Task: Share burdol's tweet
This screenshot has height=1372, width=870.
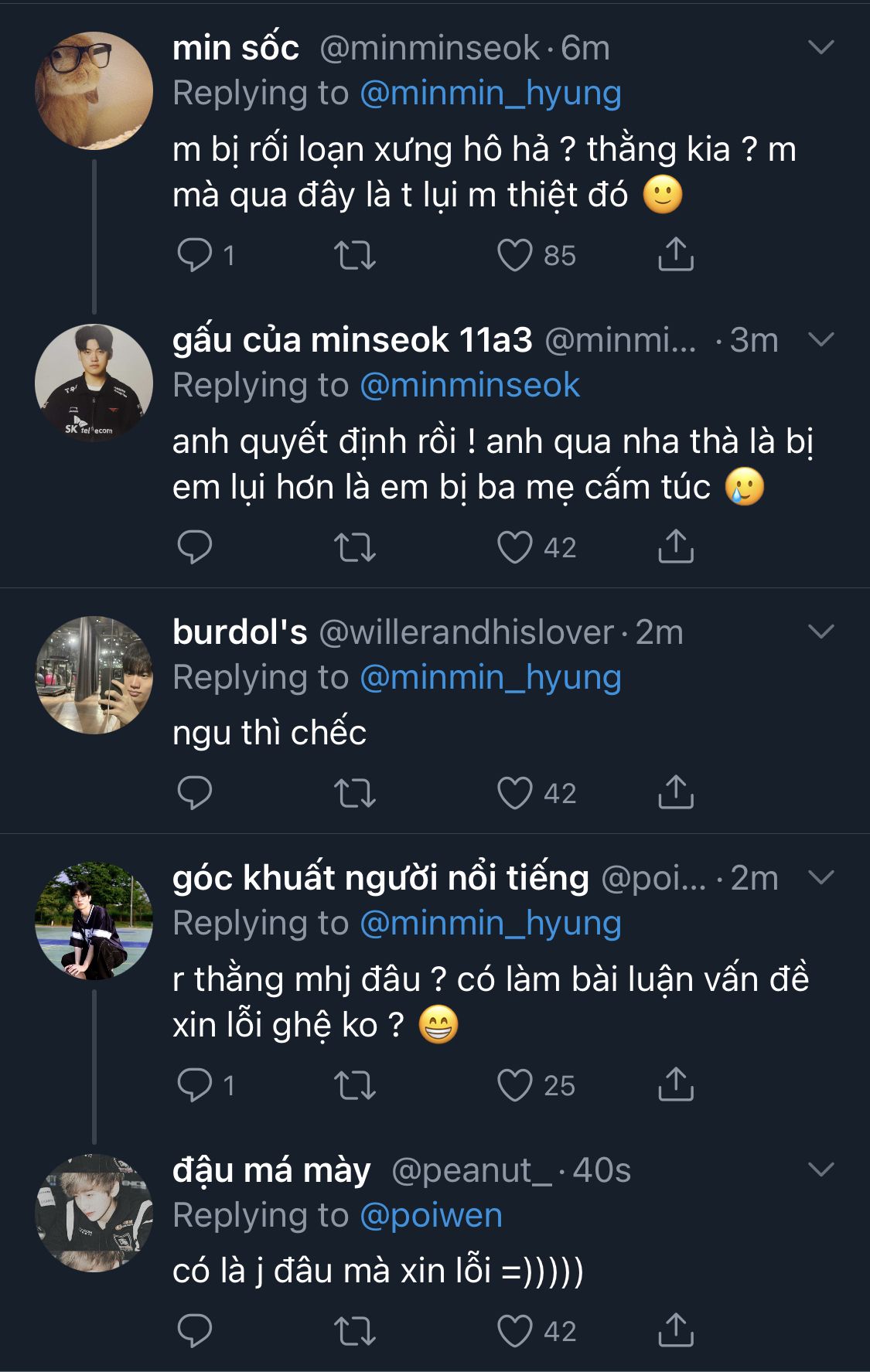Action: coord(676,793)
